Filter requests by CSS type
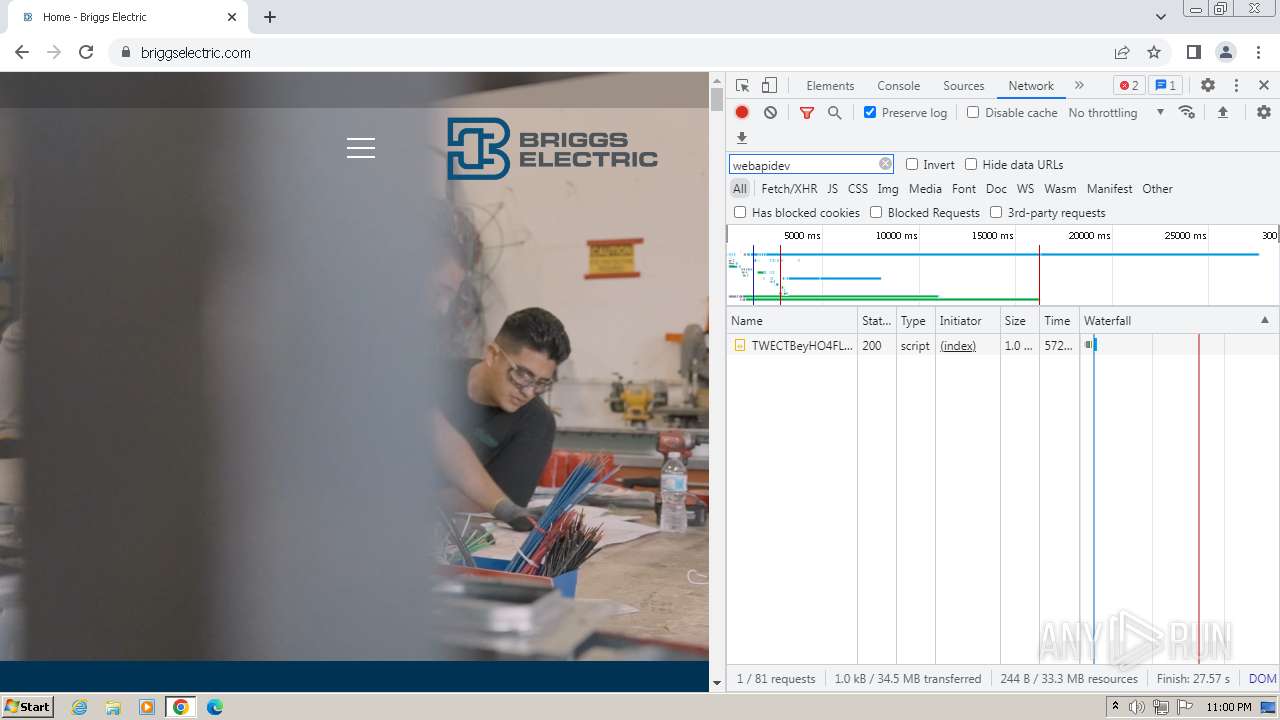The image size is (1280, 720). [858, 188]
